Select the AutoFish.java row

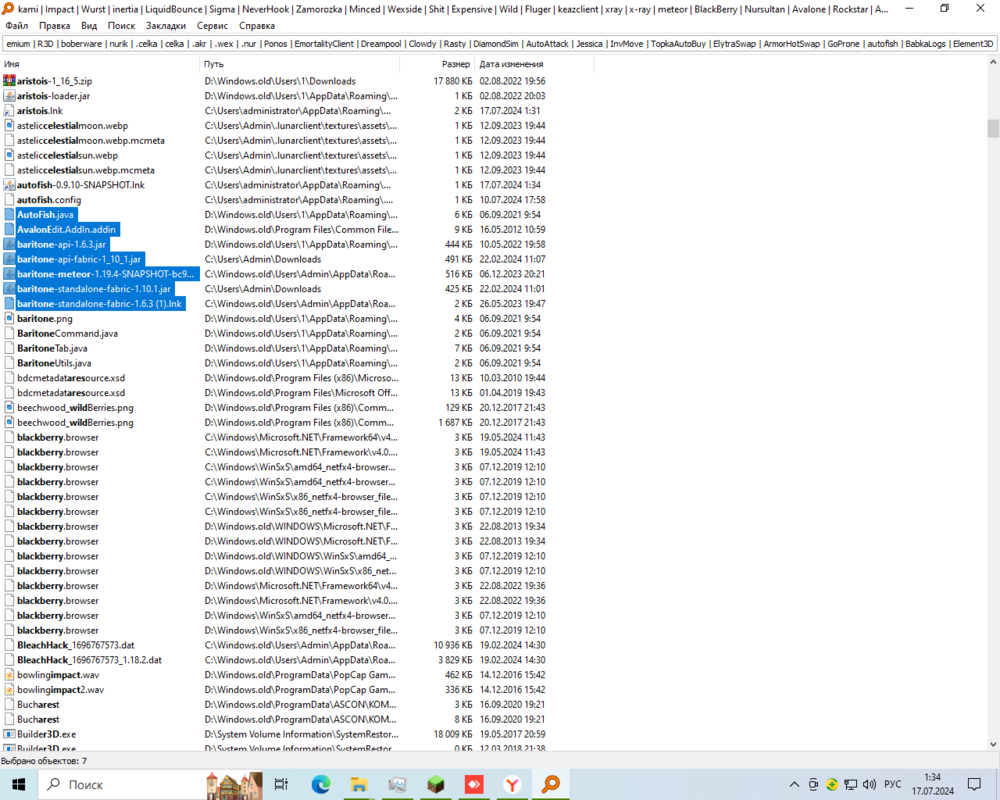[x=45, y=215]
